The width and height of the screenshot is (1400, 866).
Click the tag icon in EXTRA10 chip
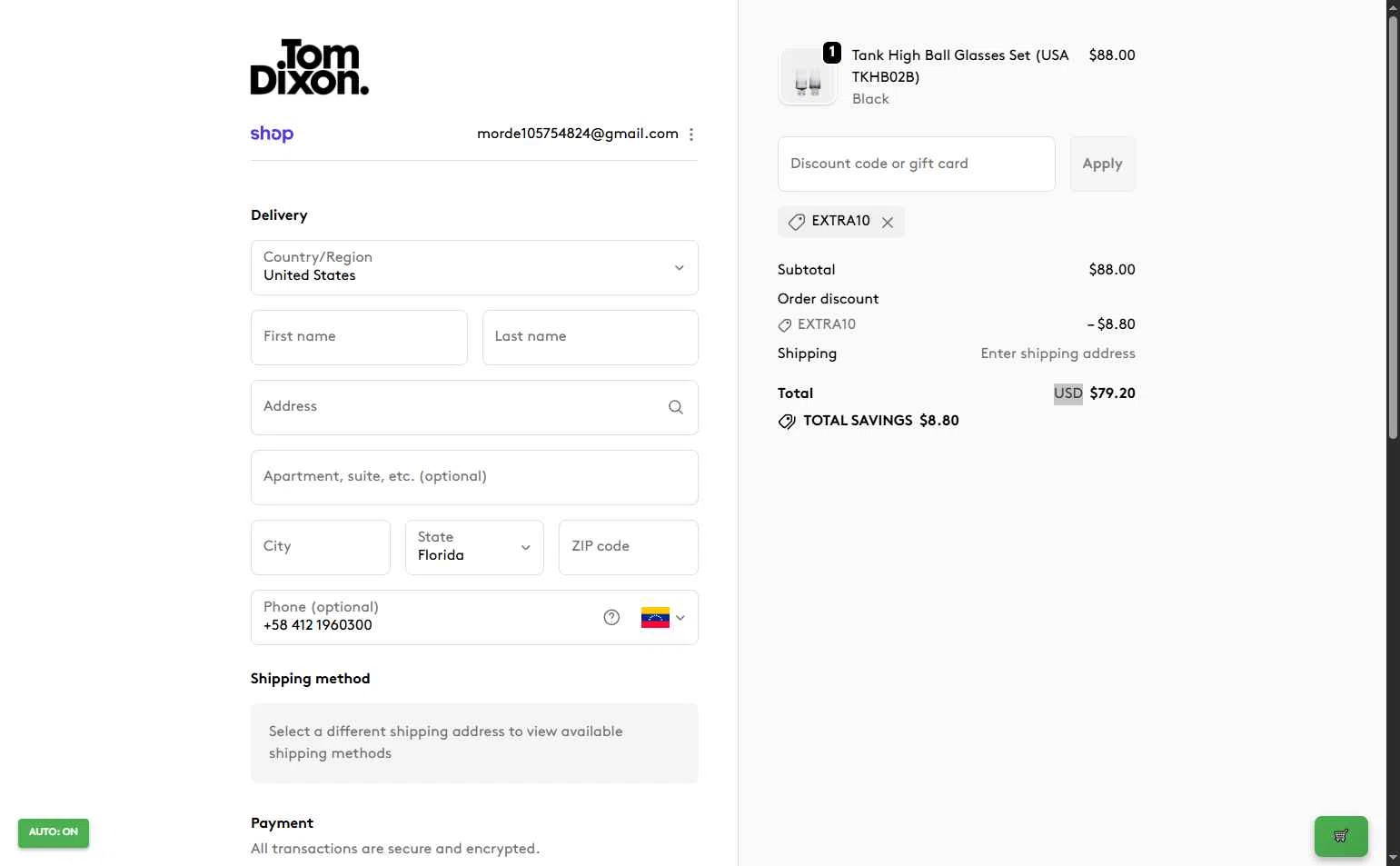pos(797,222)
